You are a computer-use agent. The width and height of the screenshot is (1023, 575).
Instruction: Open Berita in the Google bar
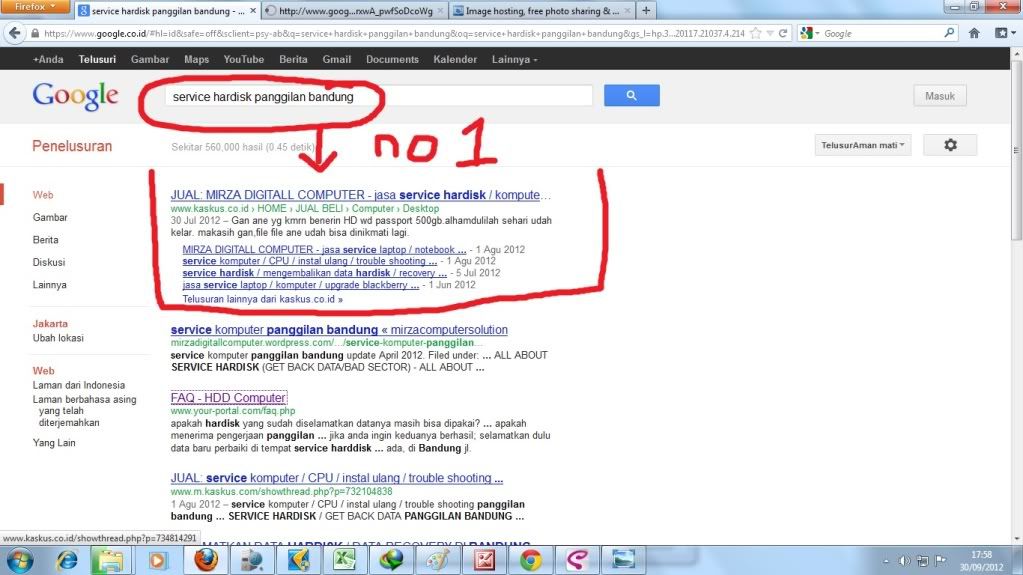(x=293, y=59)
